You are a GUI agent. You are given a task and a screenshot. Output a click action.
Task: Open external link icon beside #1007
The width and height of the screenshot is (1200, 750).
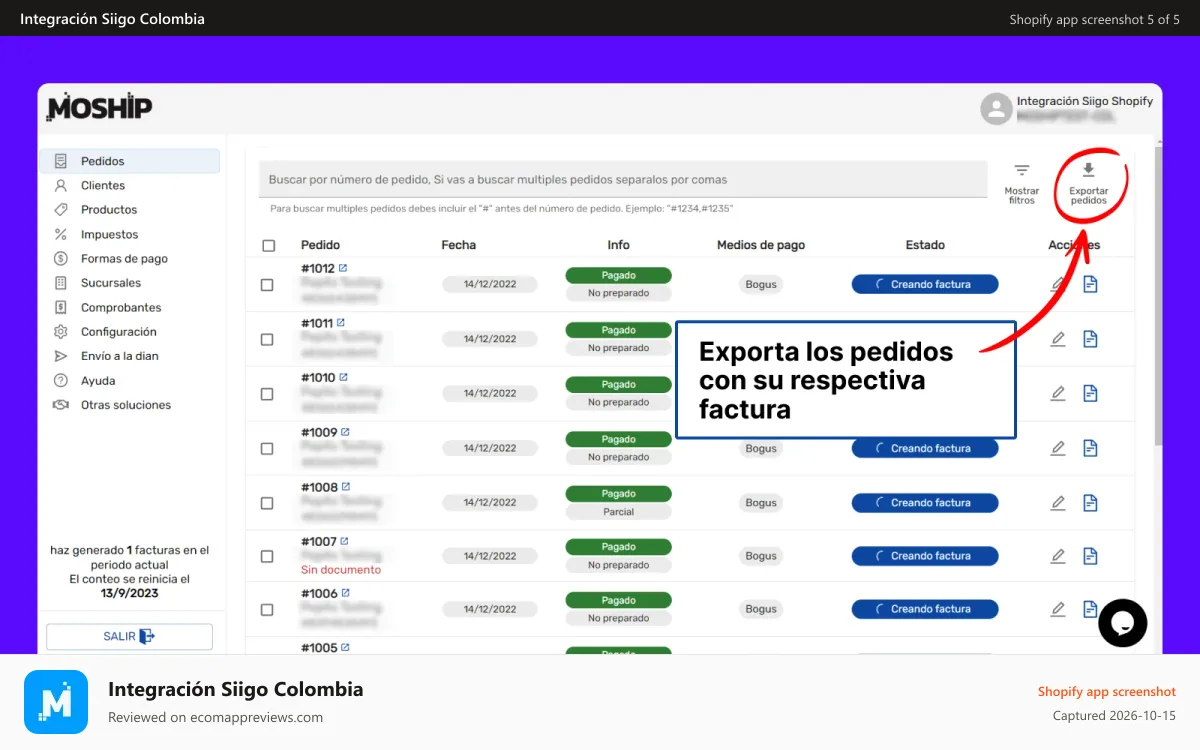345,541
